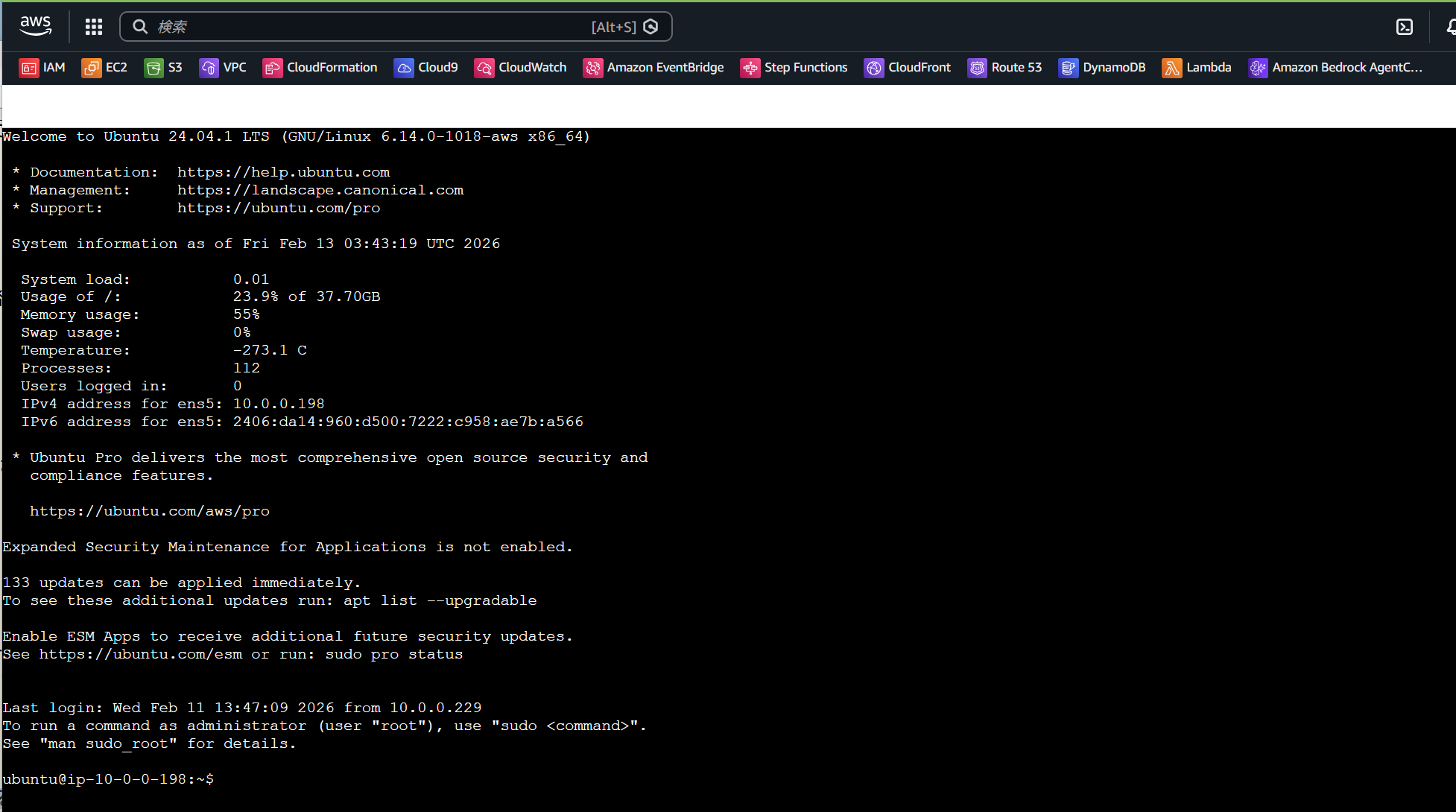Navigate to Amazon EventBridge

[653, 67]
